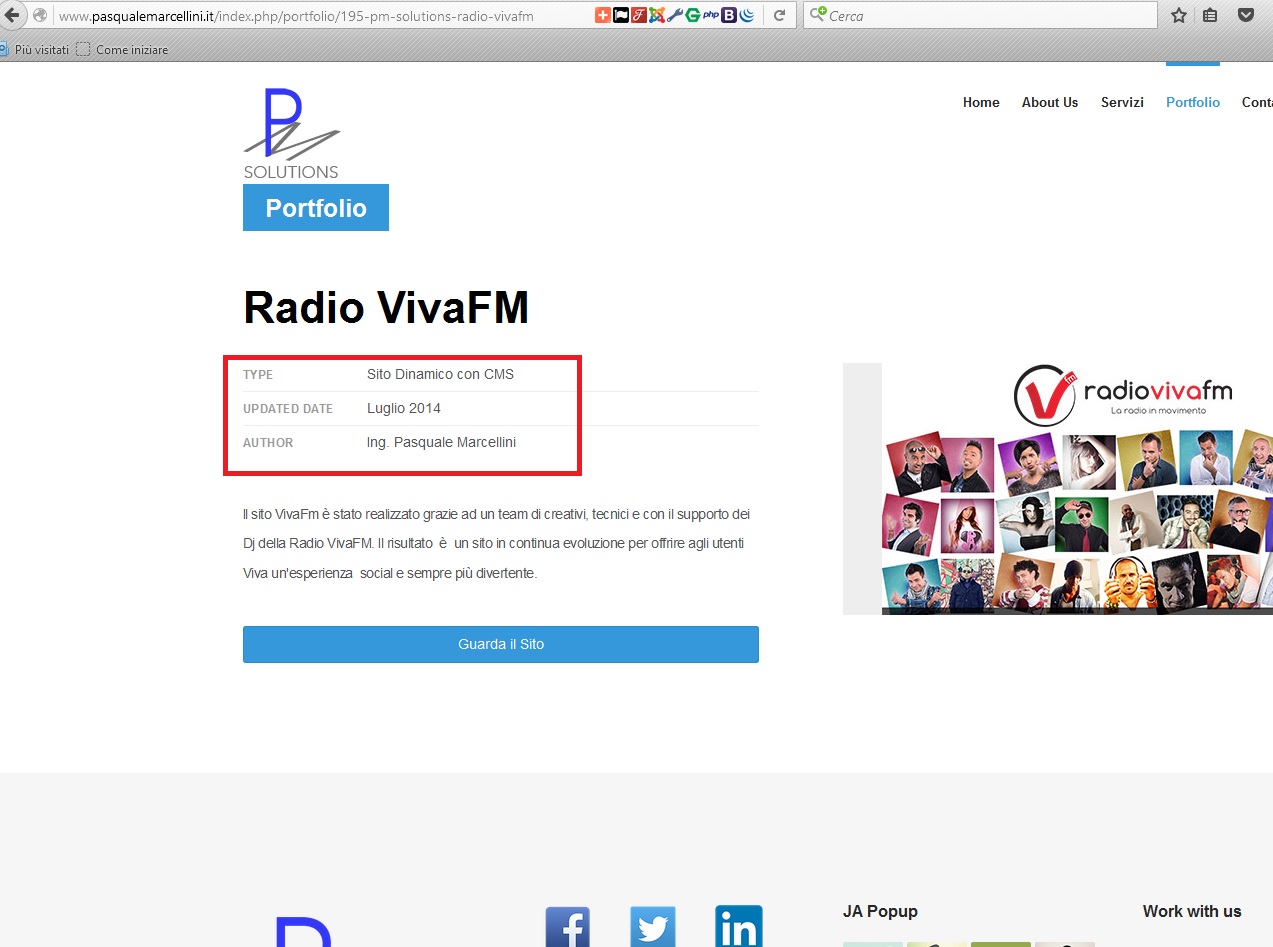Click the Guarda il Sito button
The height and width of the screenshot is (947, 1273).
pyautogui.click(x=501, y=644)
